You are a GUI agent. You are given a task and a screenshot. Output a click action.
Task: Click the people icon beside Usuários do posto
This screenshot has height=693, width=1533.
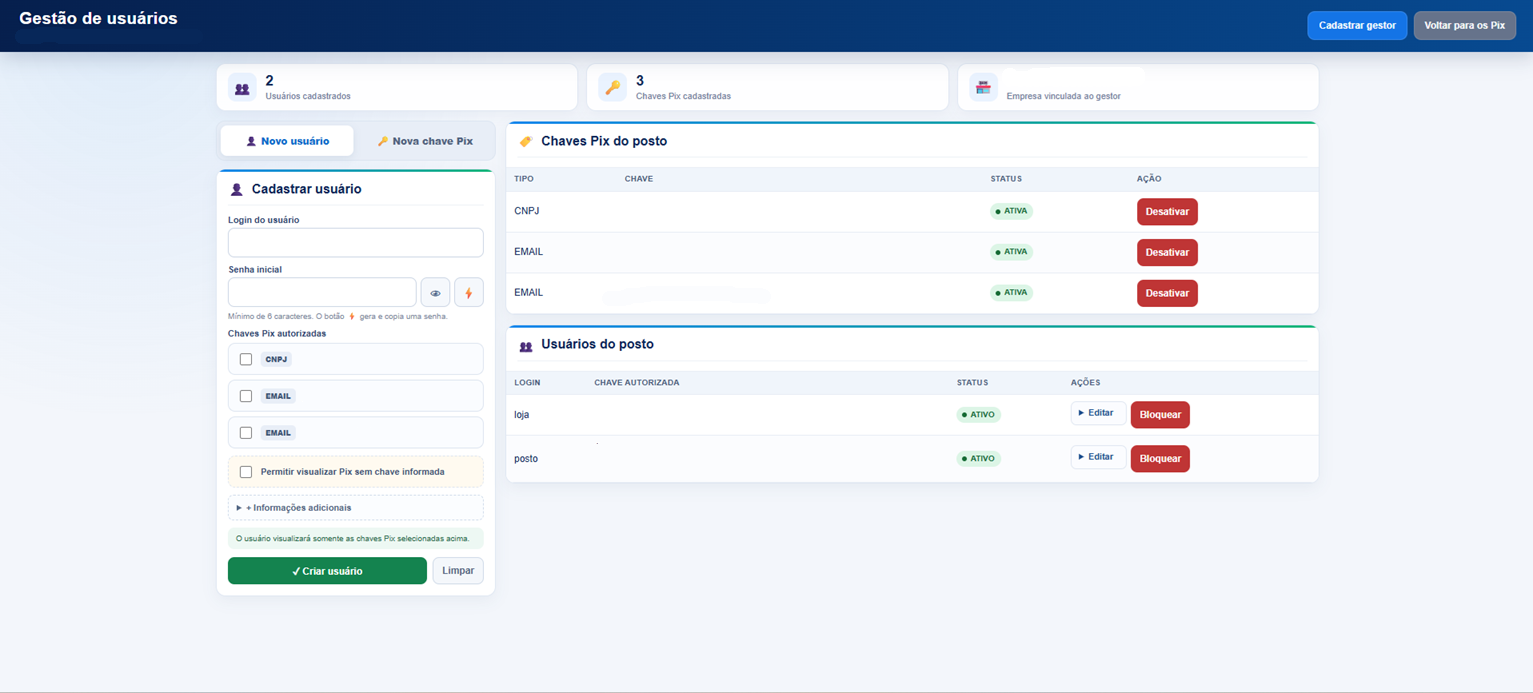(526, 346)
